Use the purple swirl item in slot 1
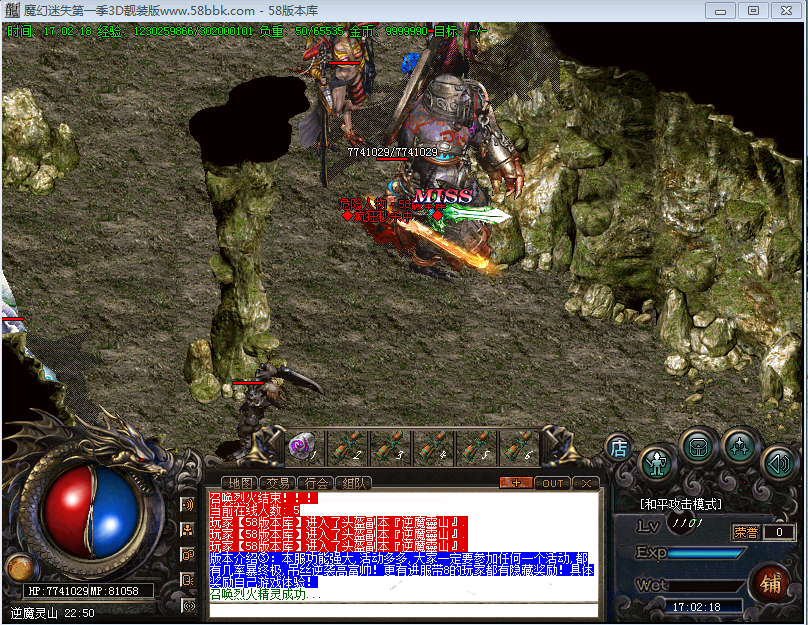Image resolution: width=808 pixels, height=625 pixels. pyautogui.click(x=304, y=446)
